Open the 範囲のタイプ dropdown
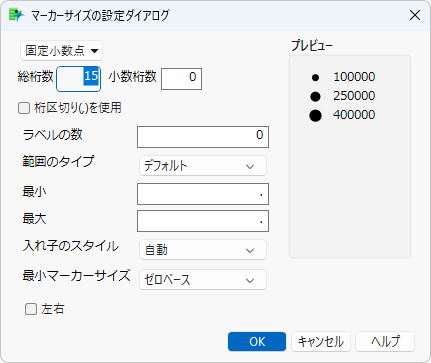Viewport: 431px width, 363px height. pos(203,166)
